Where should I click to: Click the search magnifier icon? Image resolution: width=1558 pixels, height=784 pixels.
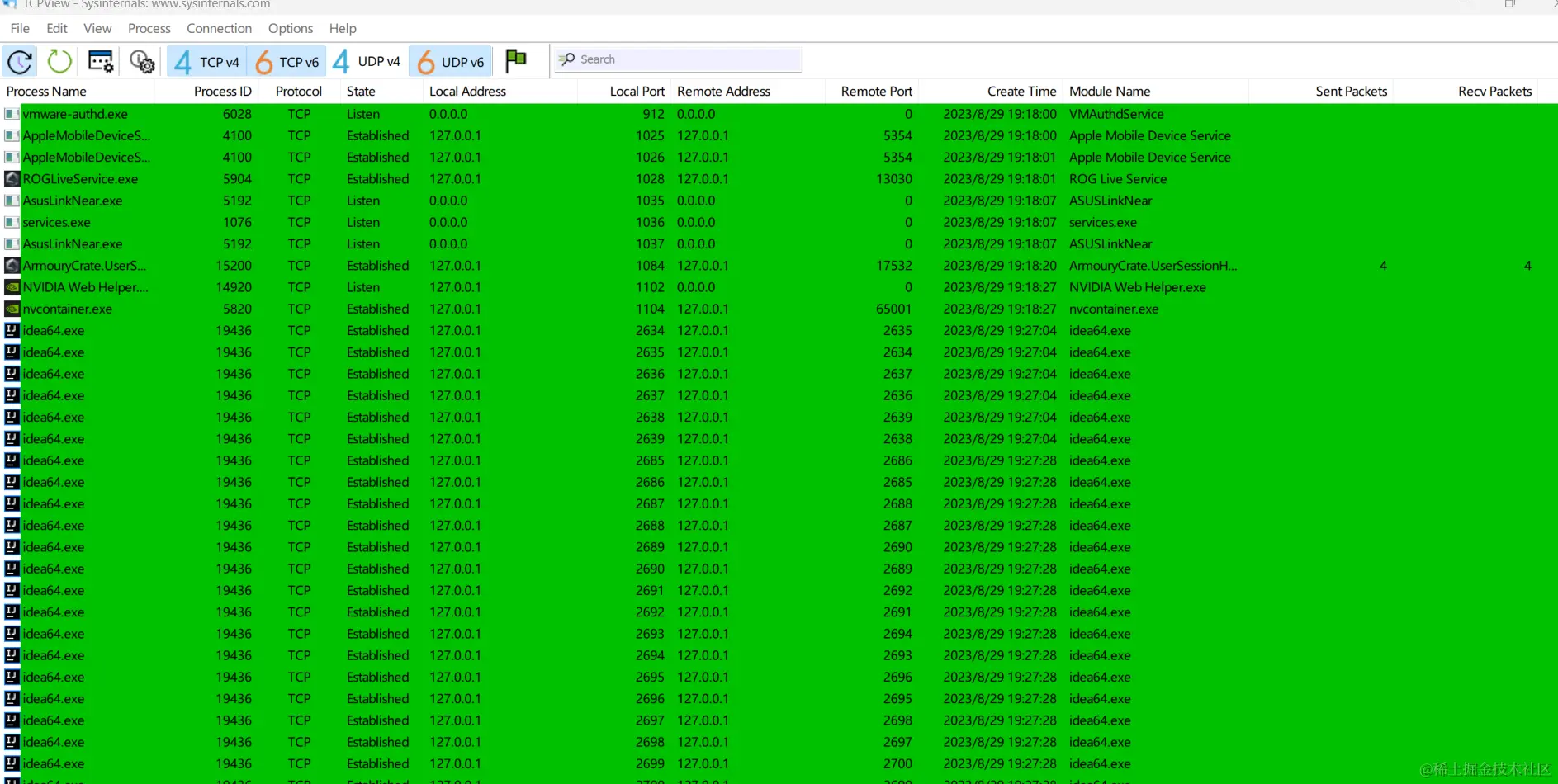tap(567, 59)
